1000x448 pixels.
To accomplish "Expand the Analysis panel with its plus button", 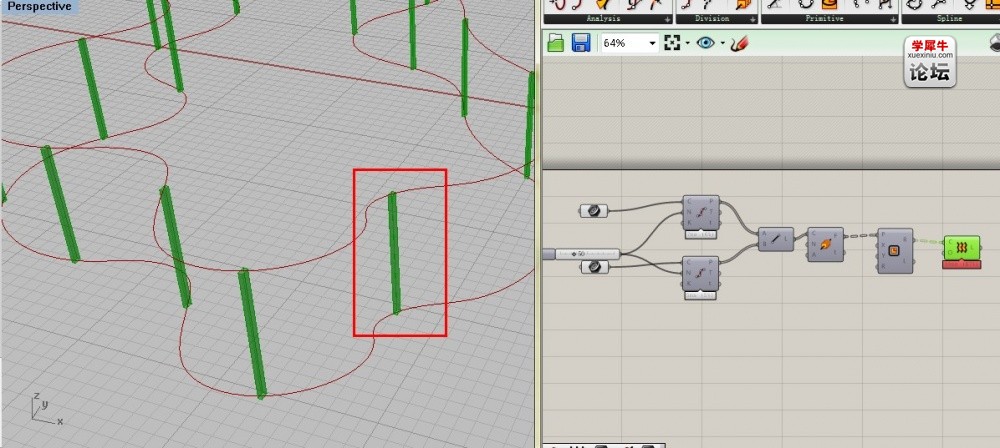I will point(668,20).
